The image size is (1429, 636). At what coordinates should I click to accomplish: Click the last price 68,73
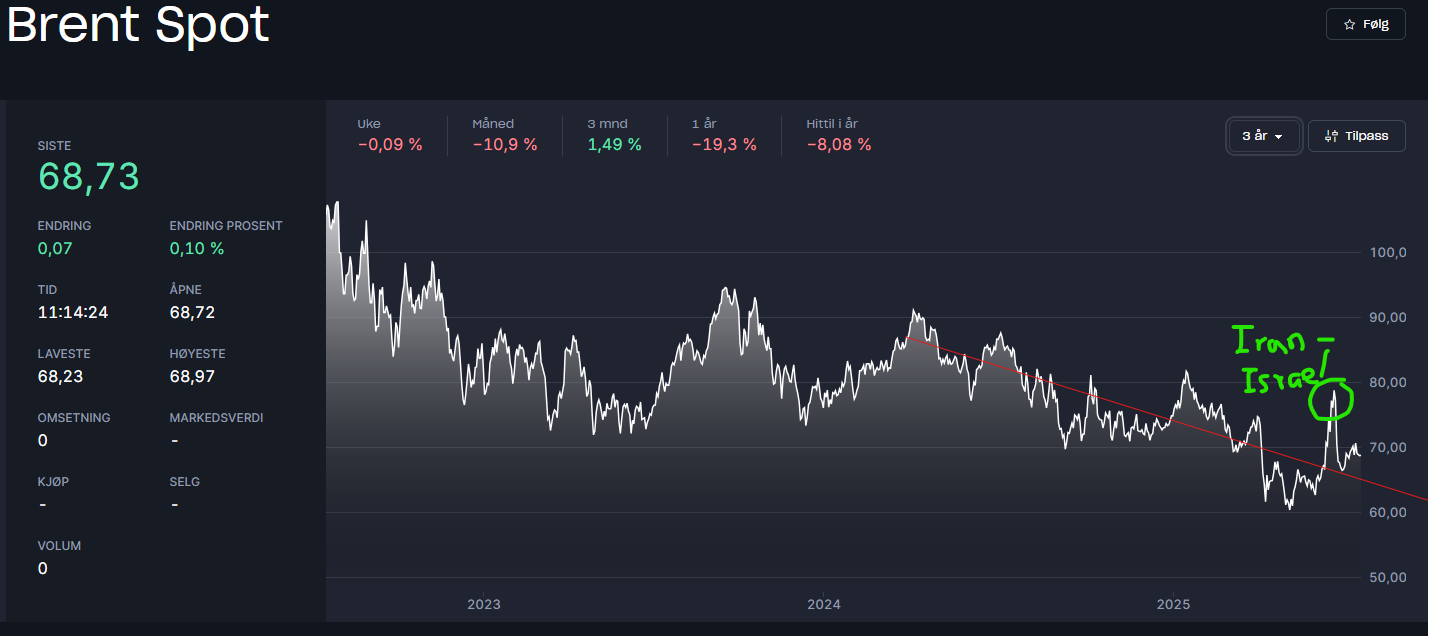click(x=89, y=176)
